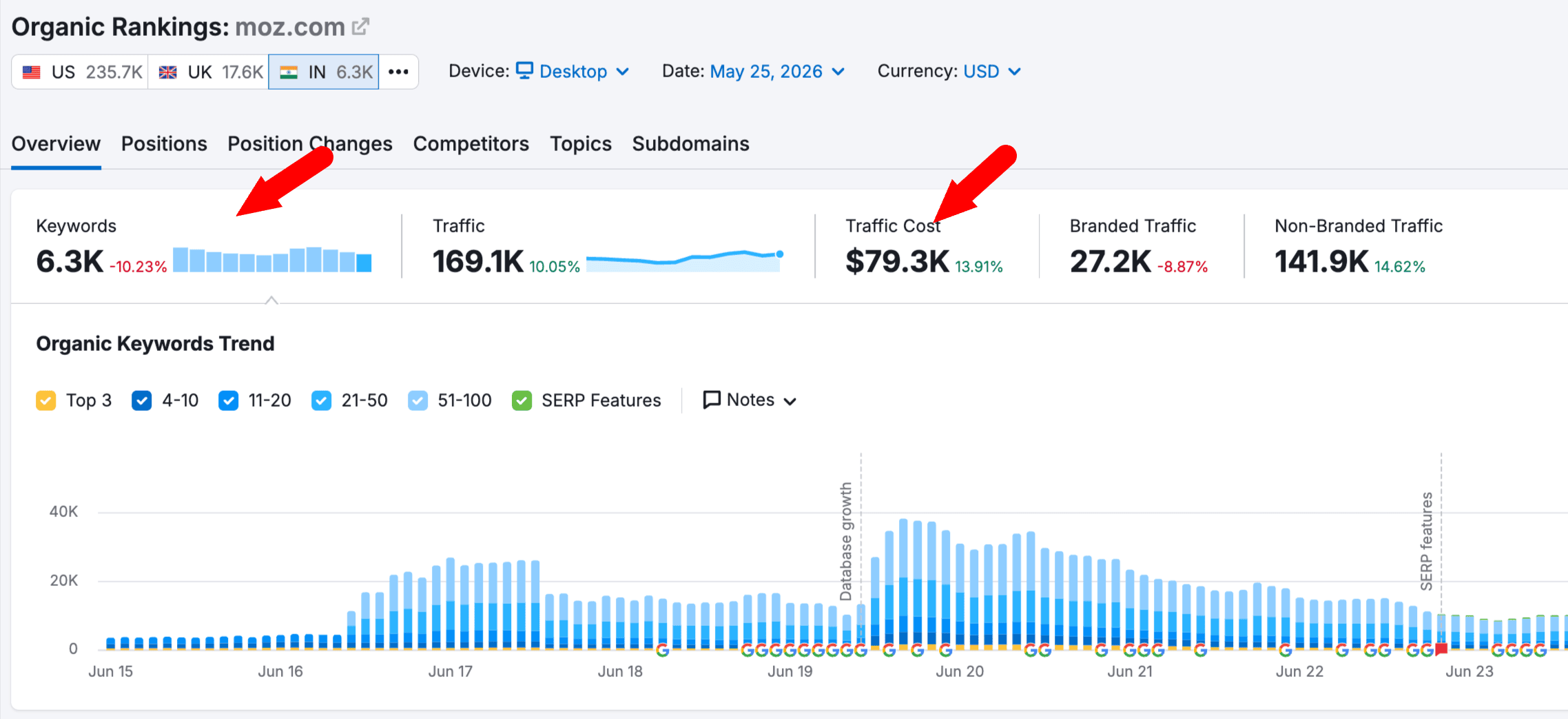Click the Traffic sparkline chart
1568x719 pixels.
click(x=685, y=261)
